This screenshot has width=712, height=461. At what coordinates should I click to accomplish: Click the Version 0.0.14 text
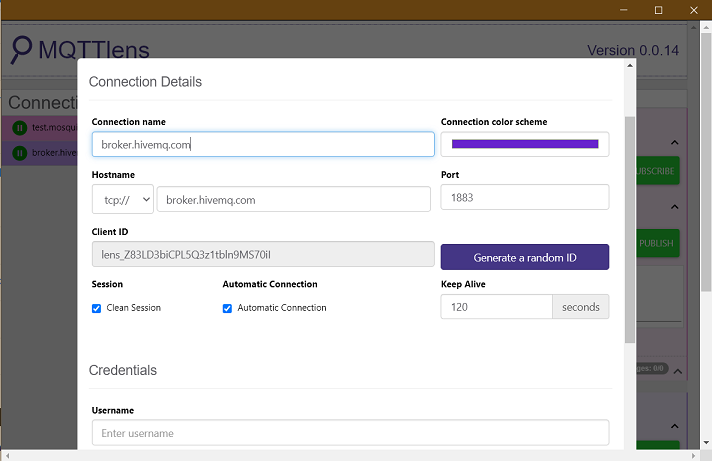click(x=633, y=50)
